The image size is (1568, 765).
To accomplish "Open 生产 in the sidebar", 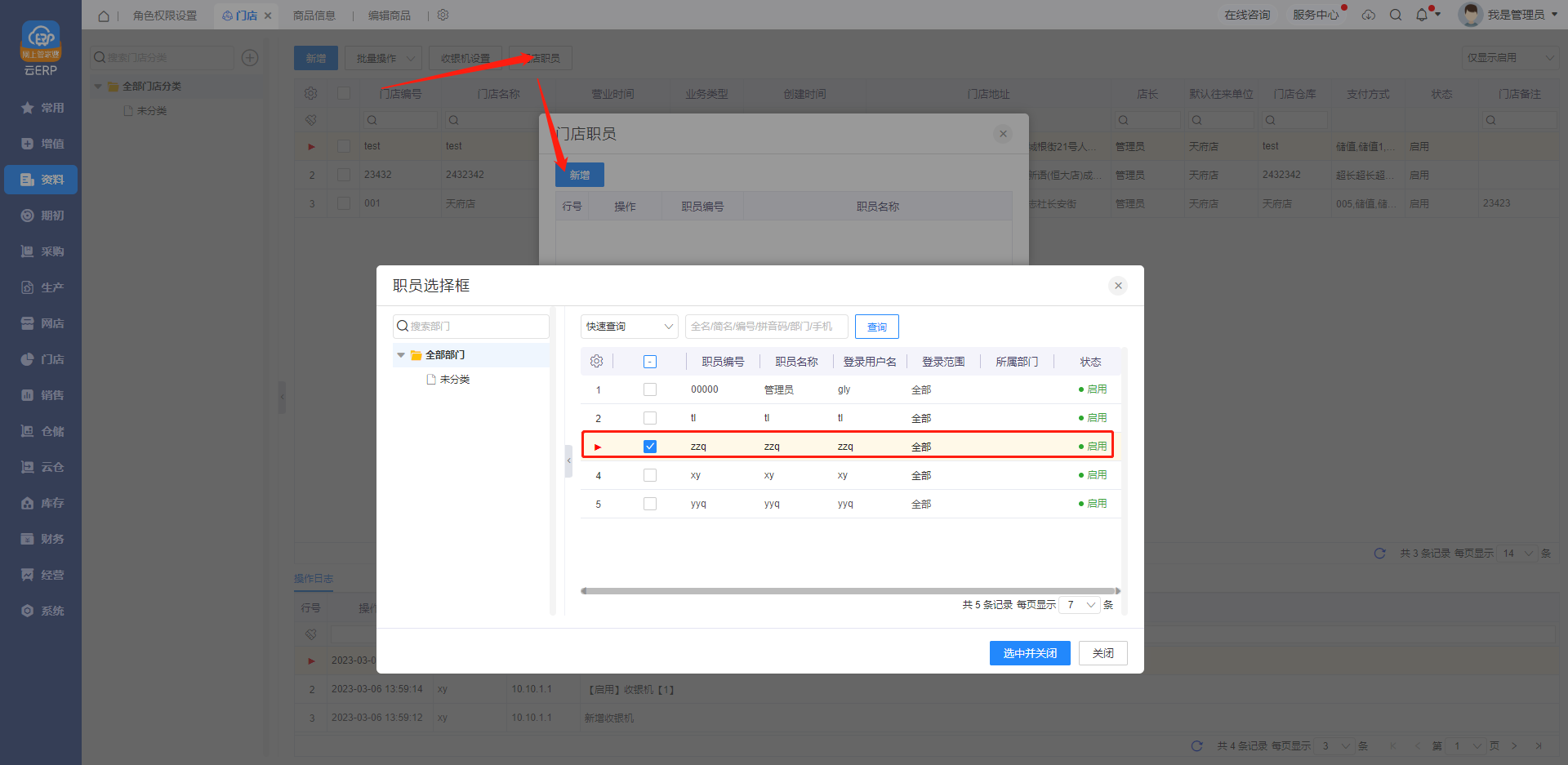I will tap(41, 287).
